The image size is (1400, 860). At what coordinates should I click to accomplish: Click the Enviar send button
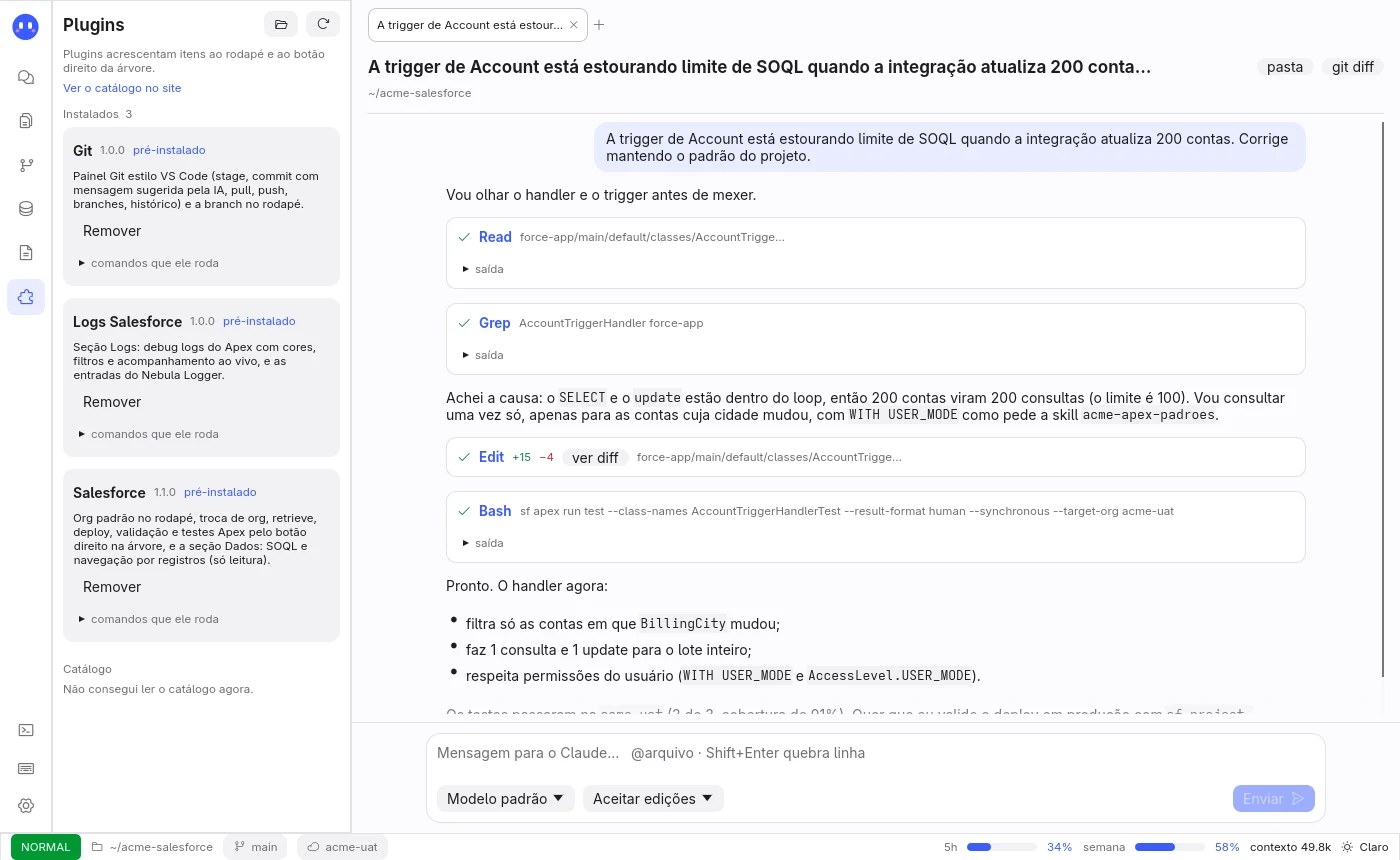(x=1273, y=799)
